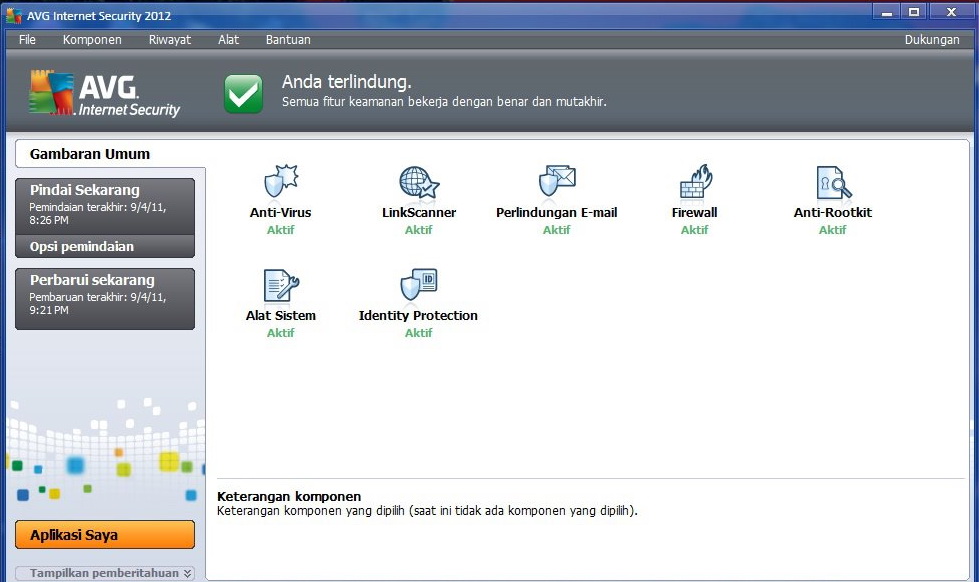The image size is (979, 582).
Task: Open the Aplikasi Saya button
Action: pyautogui.click(x=105, y=535)
